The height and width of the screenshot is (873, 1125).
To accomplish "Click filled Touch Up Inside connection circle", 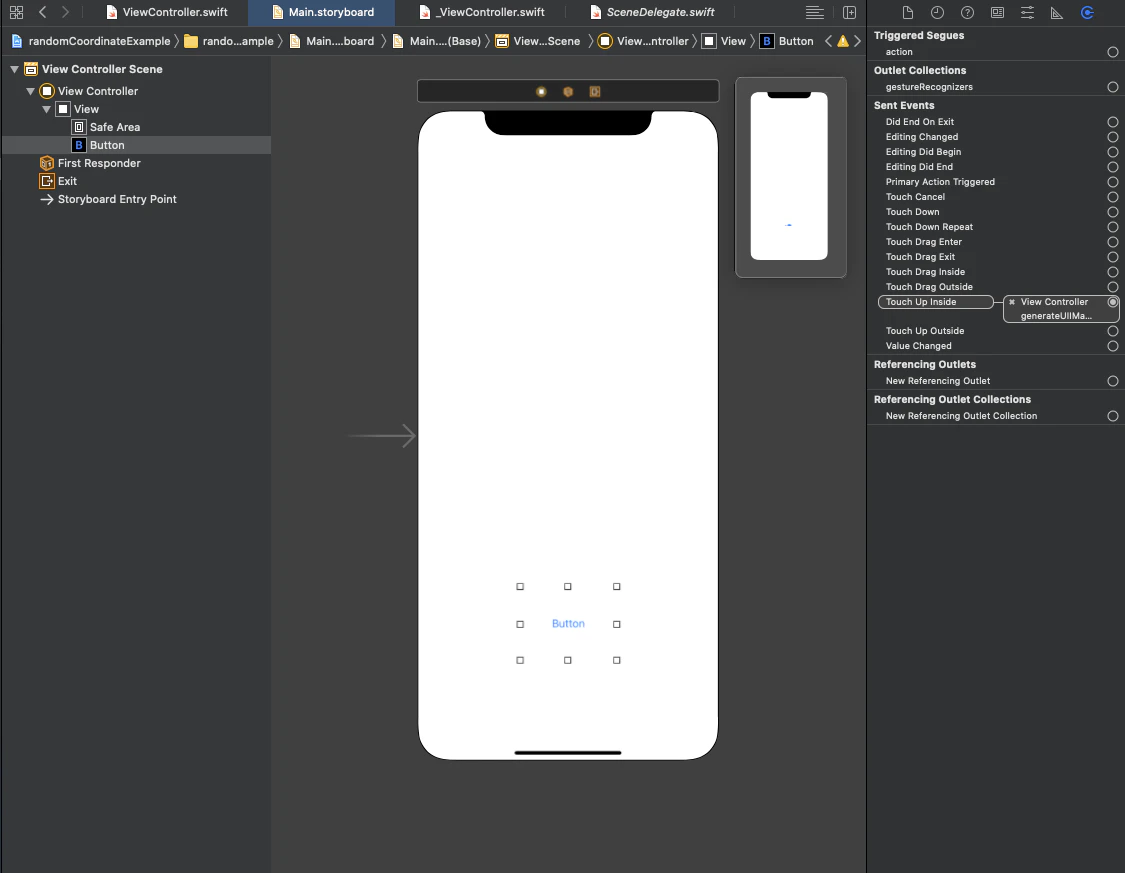I will point(1113,302).
